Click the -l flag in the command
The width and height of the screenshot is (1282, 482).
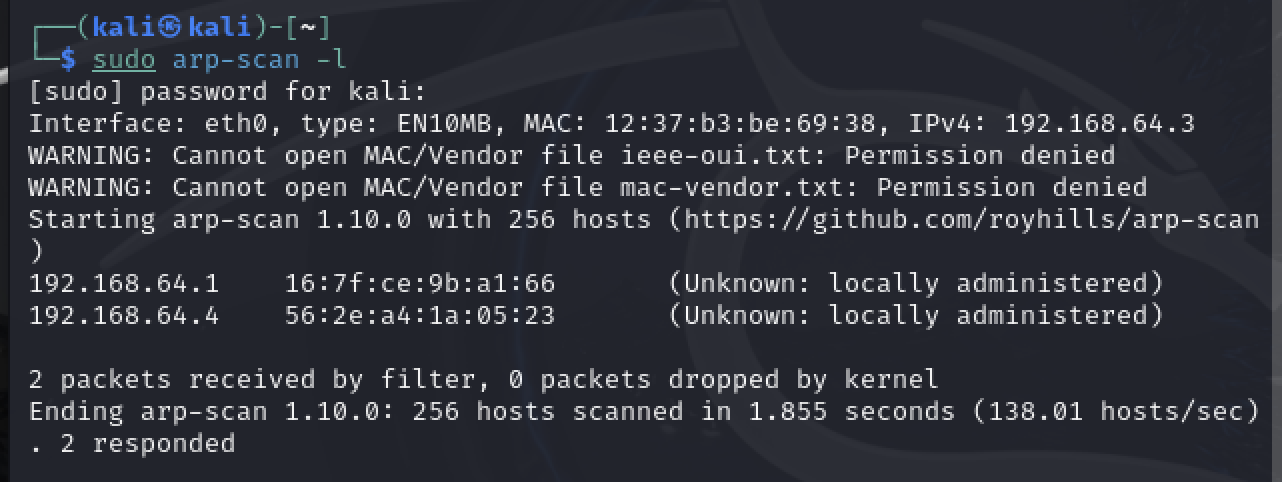coord(332,59)
